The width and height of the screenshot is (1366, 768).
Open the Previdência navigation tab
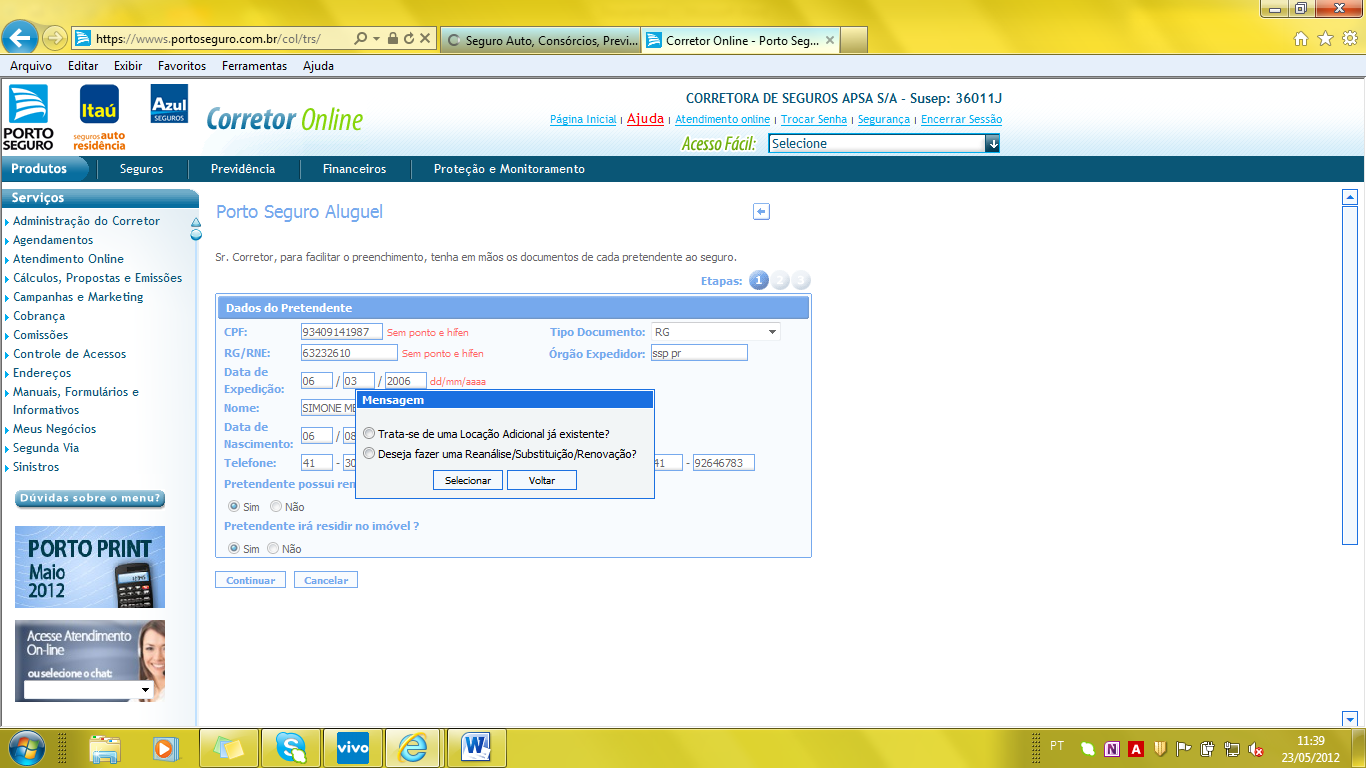243,169
